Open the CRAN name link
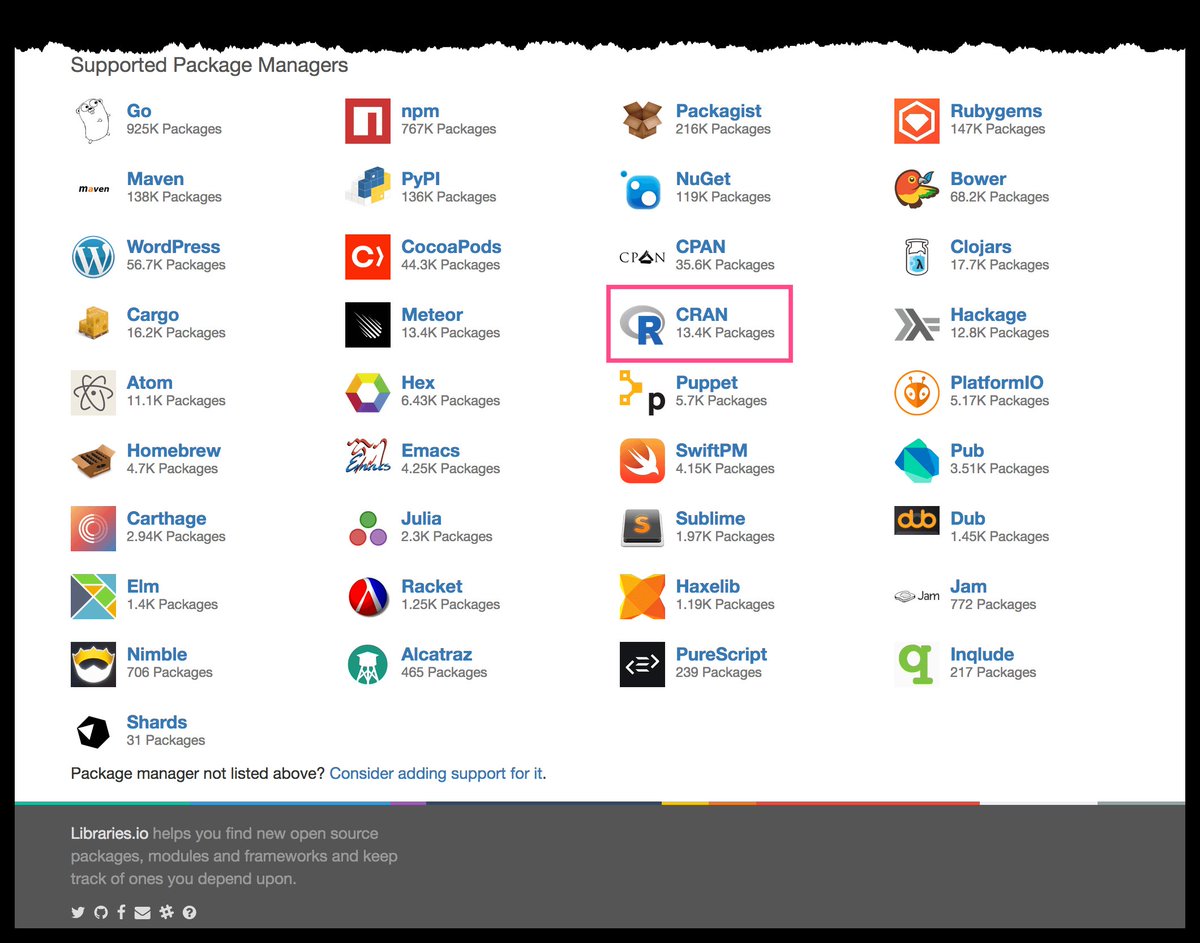This screenshot has width=1200, height=943. (x=702, y=315)
